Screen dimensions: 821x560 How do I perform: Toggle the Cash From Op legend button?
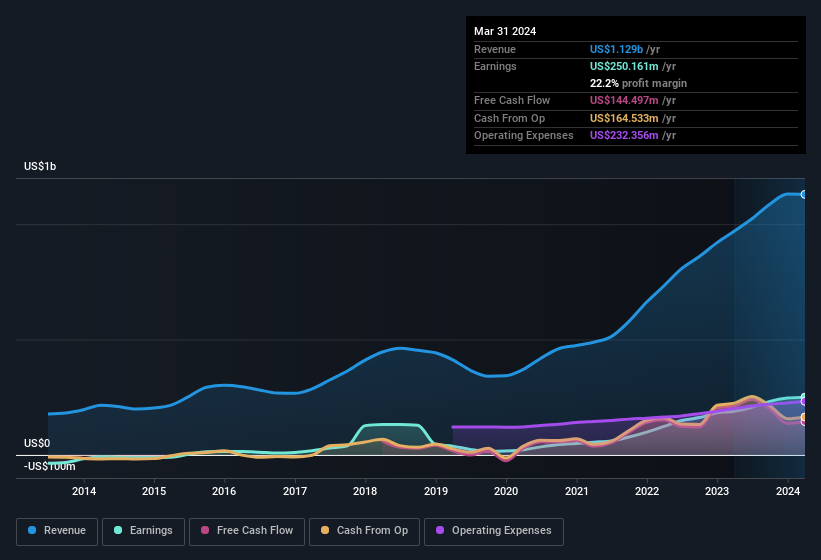click(x=364, y=531)
